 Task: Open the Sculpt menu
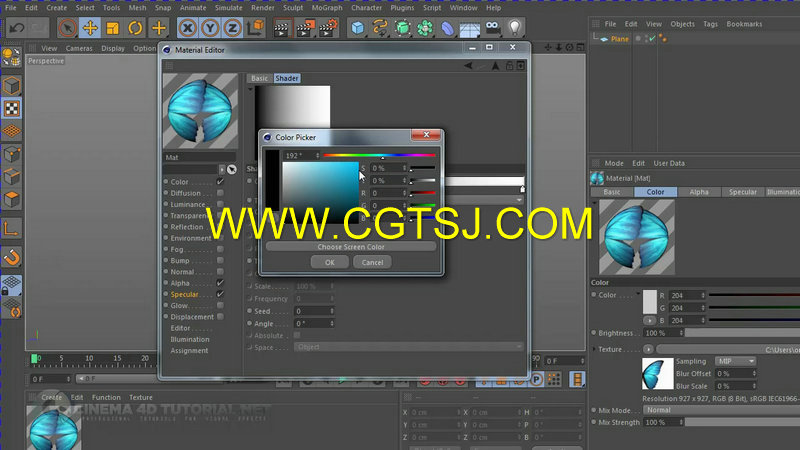click(293, 8)
